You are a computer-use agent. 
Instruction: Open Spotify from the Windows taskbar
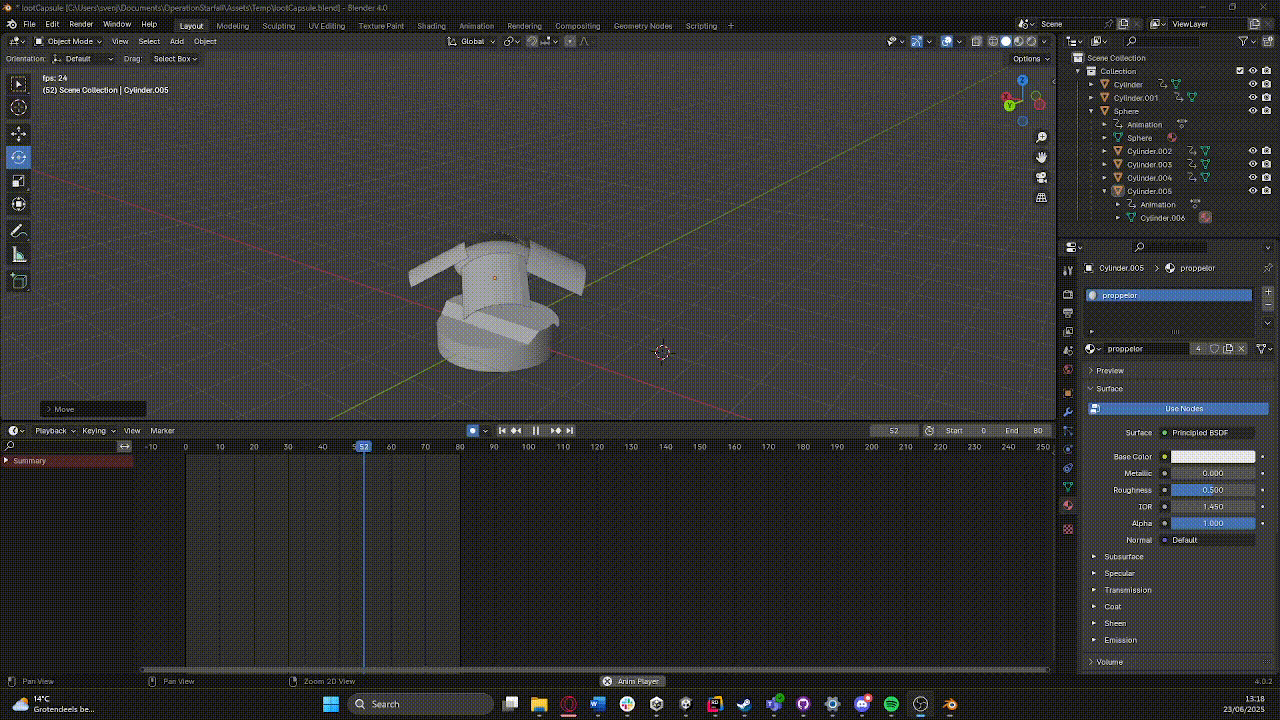pyautogui.click(x=891, y=704)
